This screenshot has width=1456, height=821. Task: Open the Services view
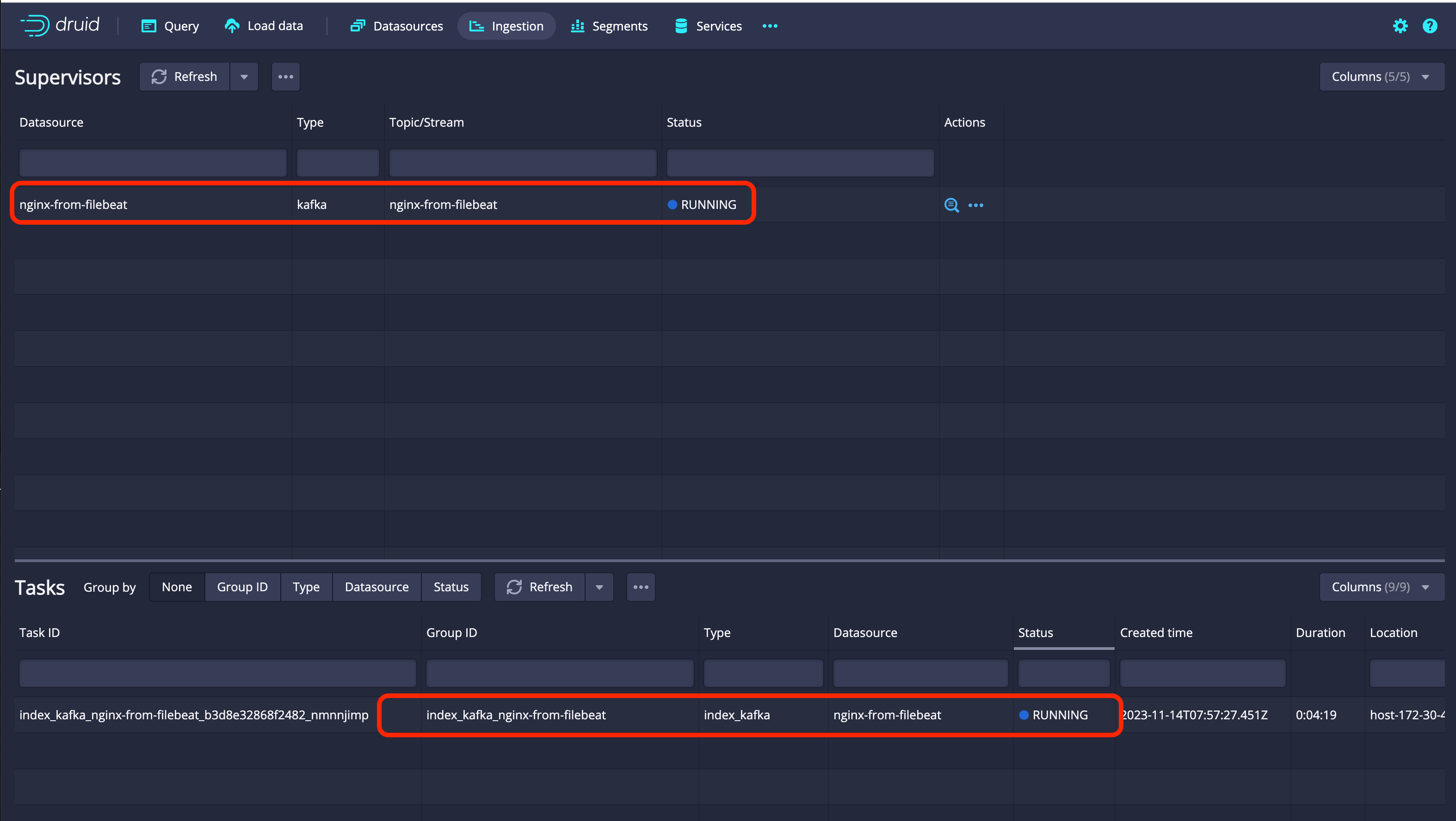tap(708, 26)
